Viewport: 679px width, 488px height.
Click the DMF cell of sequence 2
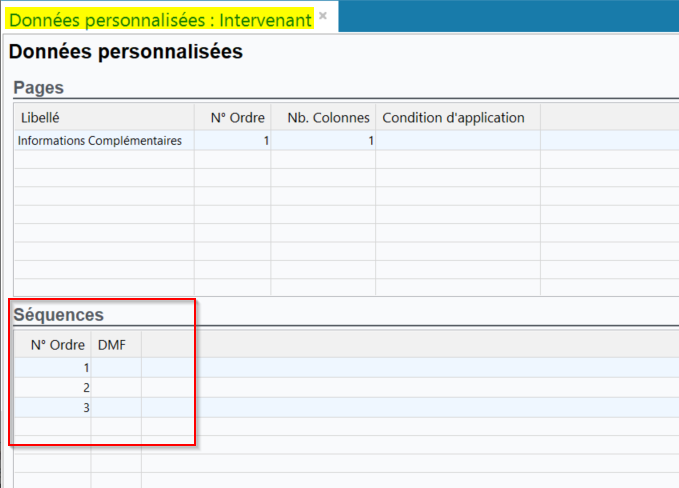click(116, 388)
